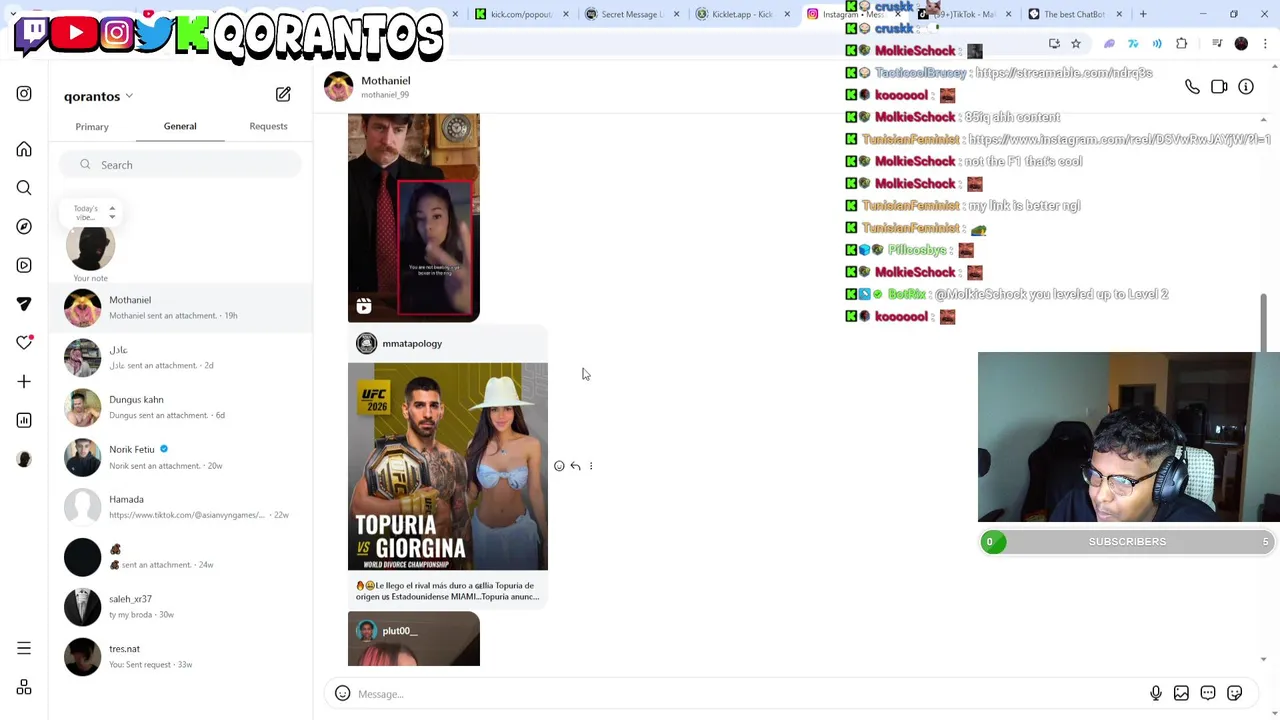Open Chrome extensions puzzle icon
The image size is (1280, 720).
1182,44
